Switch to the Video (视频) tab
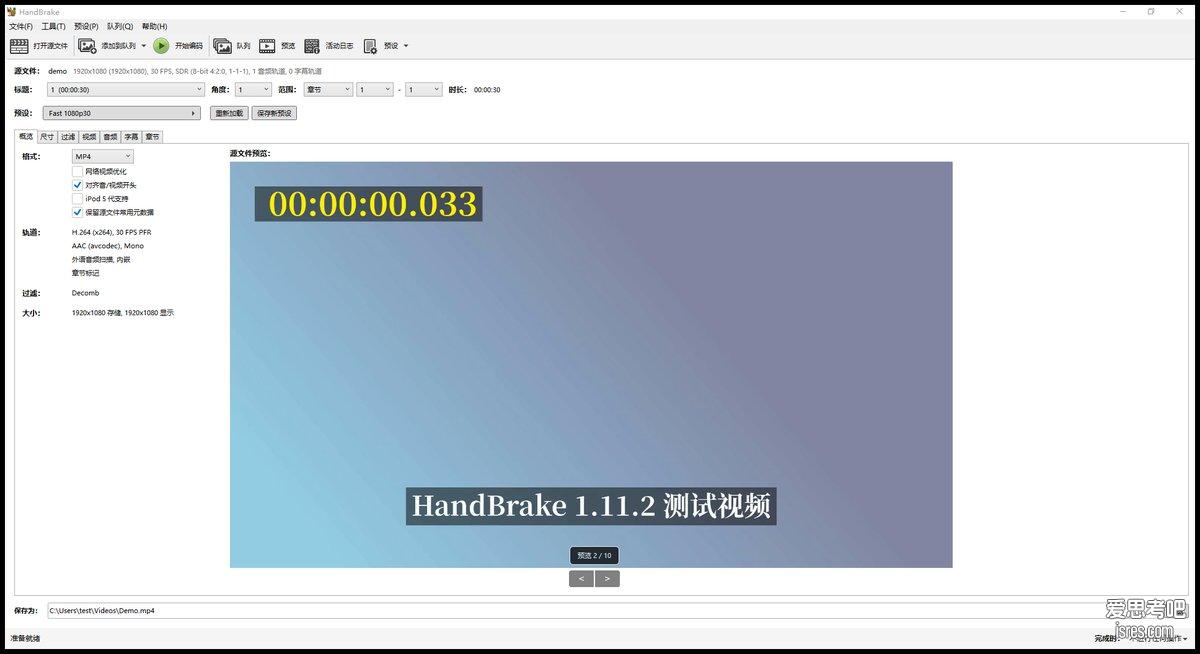The height and width of the screenshot is (654, 1200). coord(89,136)
